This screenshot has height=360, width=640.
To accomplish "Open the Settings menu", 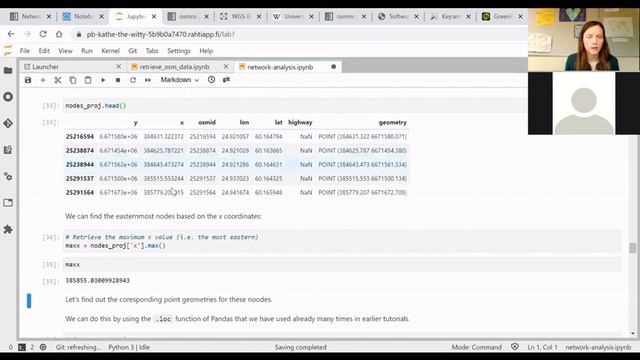I will click(179, 51).
